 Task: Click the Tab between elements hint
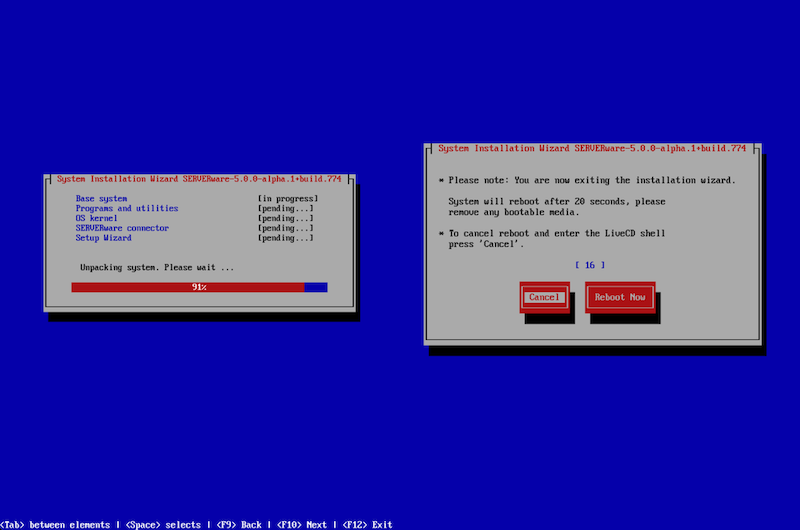56,524
